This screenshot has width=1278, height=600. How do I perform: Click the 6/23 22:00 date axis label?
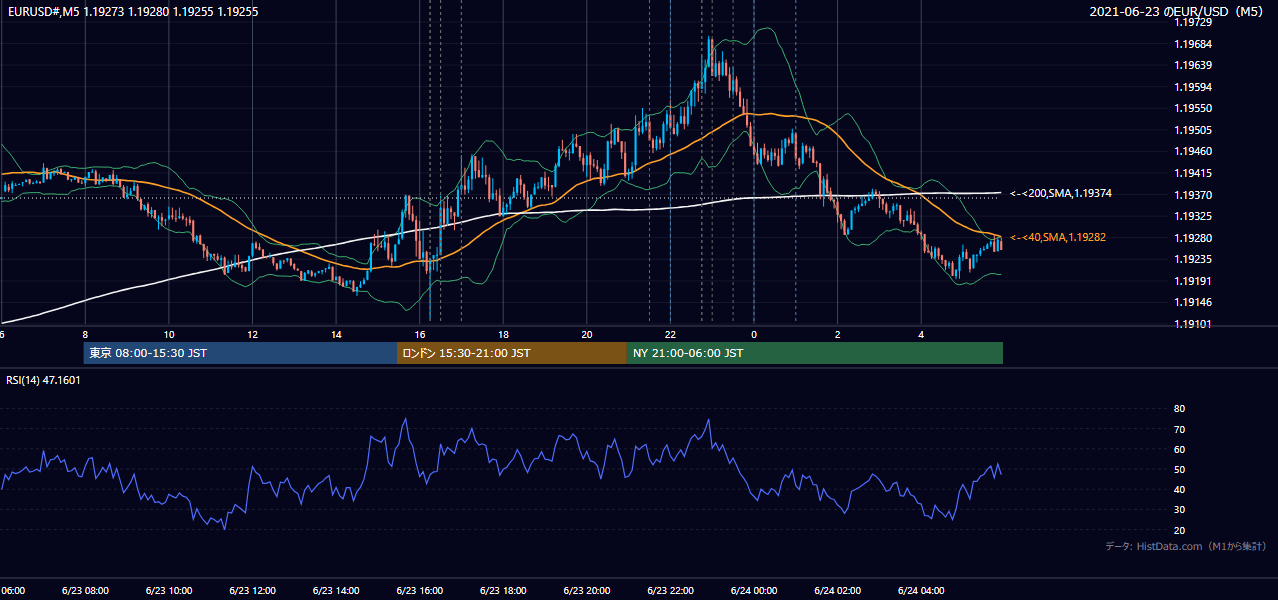coord(670,590)
